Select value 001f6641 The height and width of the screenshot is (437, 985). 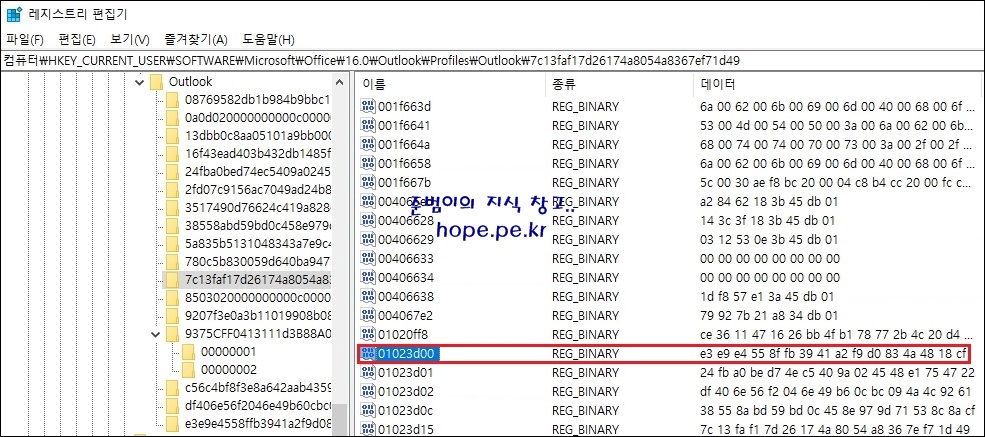[404, 126]
